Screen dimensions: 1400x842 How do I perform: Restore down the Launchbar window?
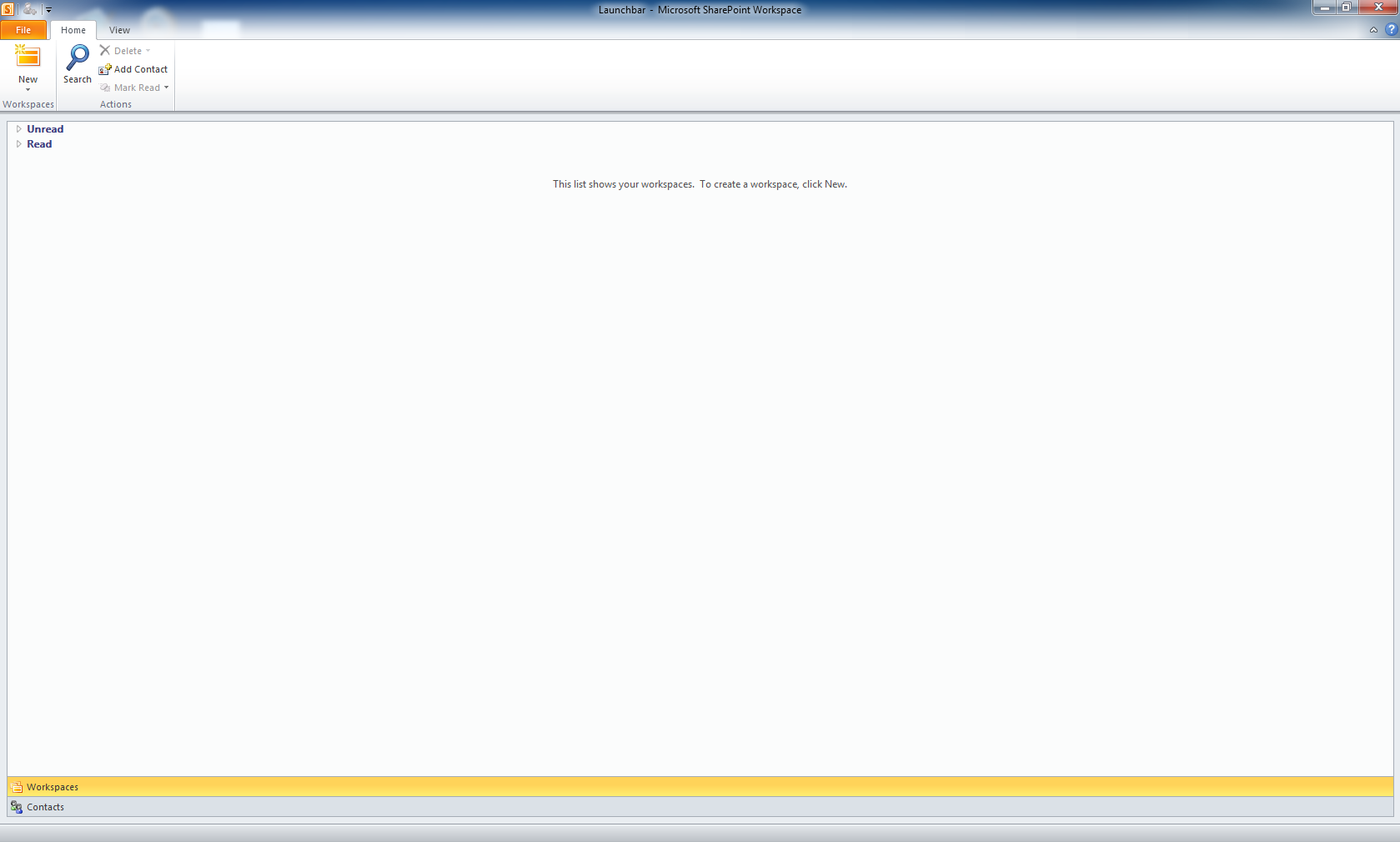pyautogui.click(x=1347, y=8)
